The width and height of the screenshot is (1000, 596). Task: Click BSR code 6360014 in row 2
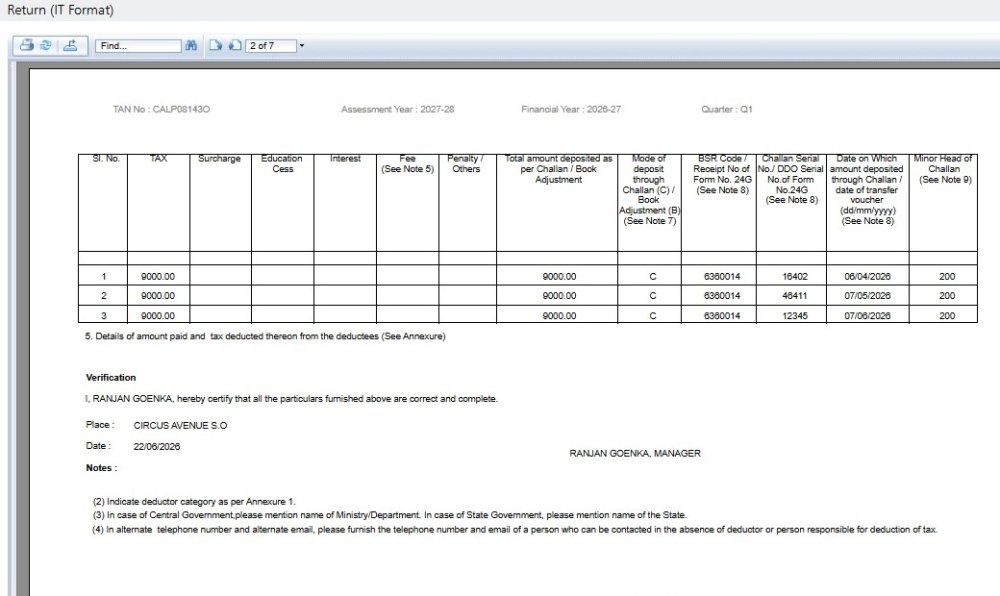tap(722, 296)
